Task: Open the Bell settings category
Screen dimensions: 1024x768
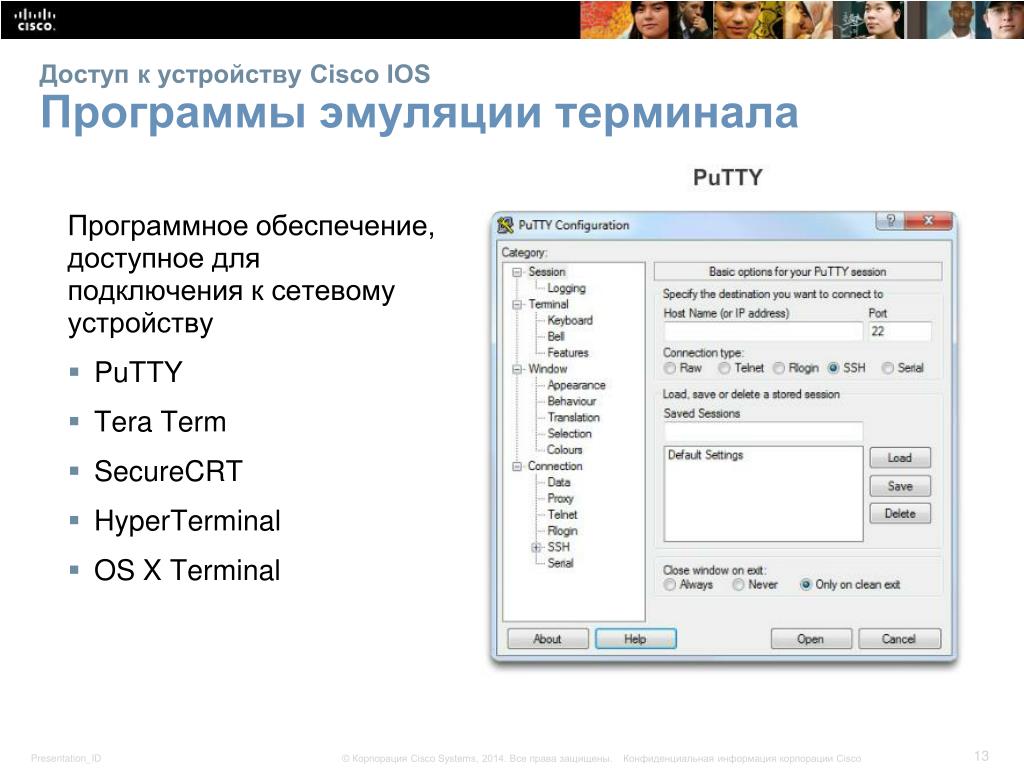Action: click(x=556, y=336)
